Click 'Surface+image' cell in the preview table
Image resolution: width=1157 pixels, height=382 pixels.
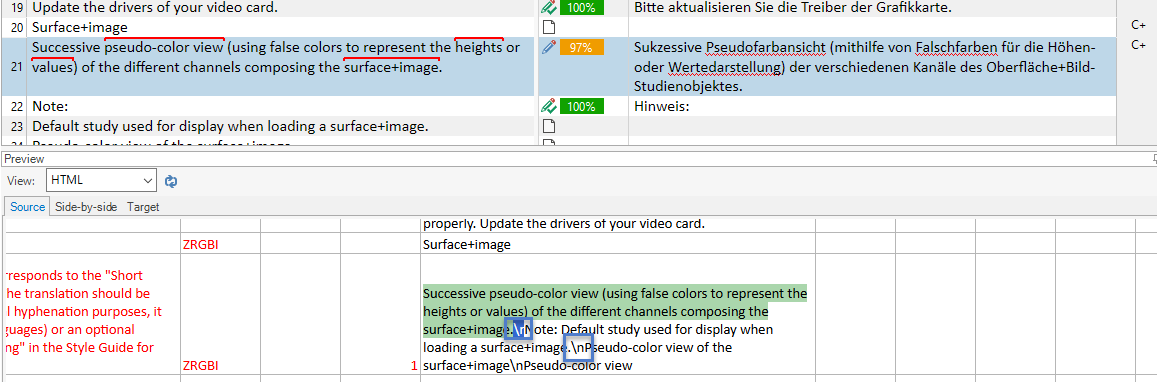click(468, 244)
